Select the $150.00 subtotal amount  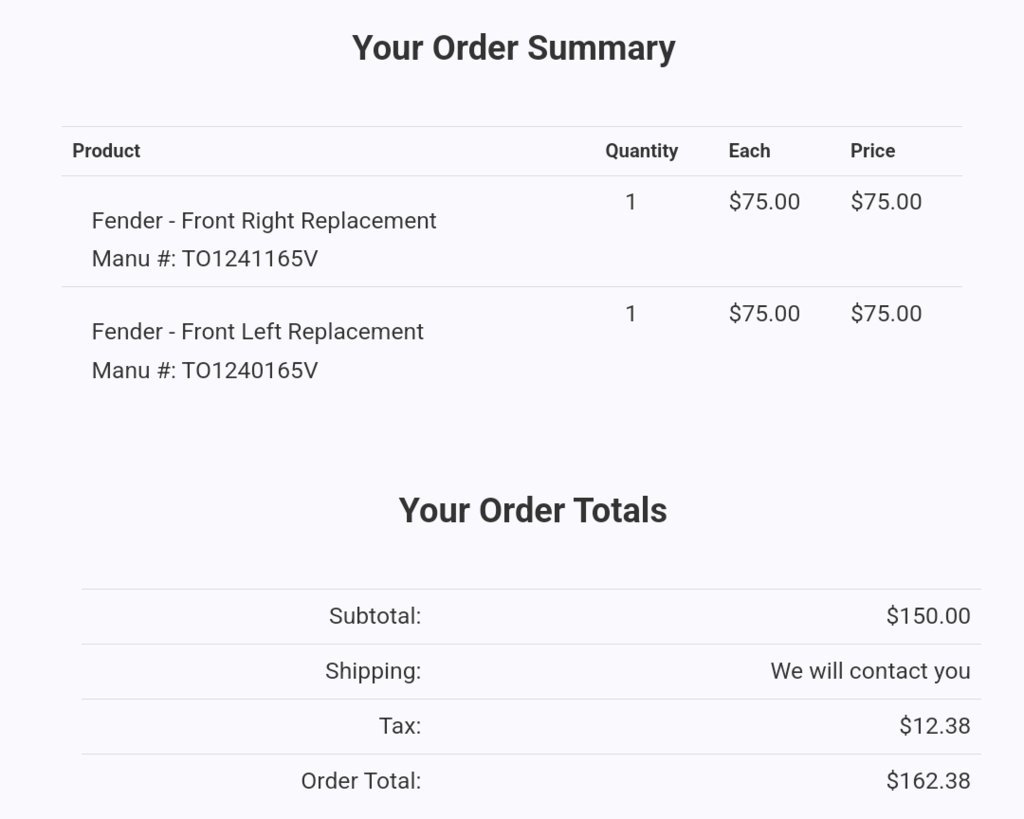tap(928, 616)
